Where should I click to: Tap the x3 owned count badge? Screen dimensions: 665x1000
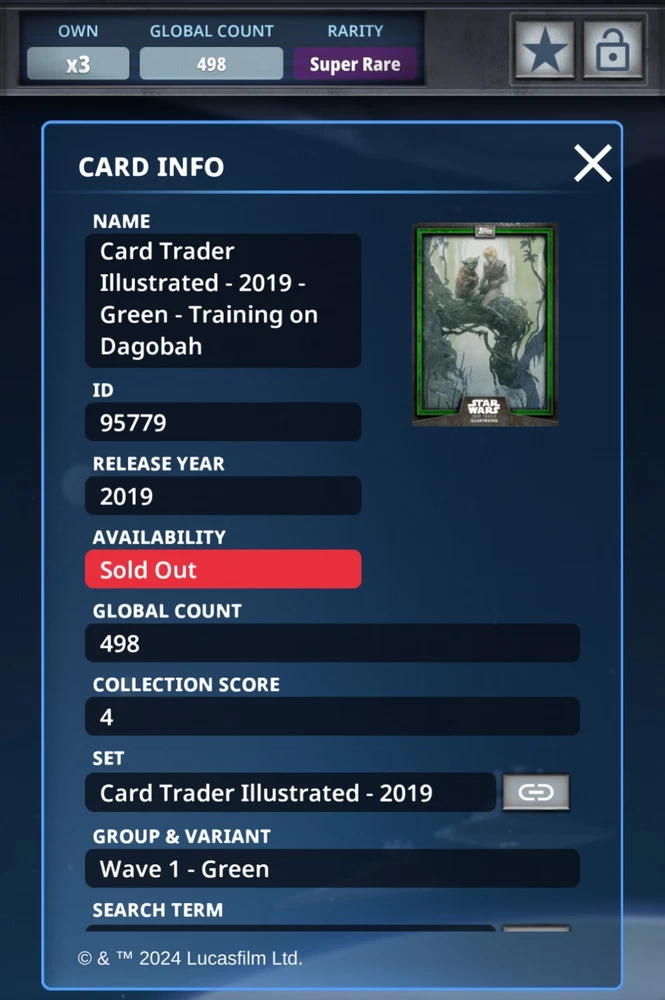(78, 64)
